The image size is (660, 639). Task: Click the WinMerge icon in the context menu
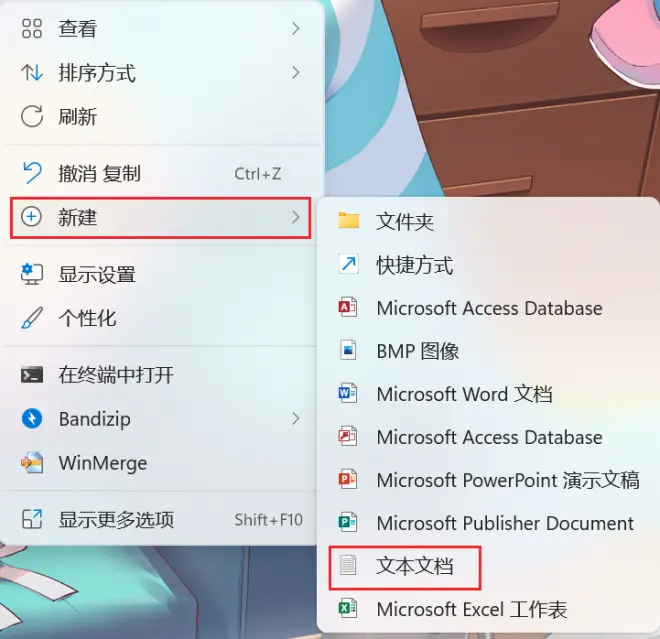click(x=32, y=463)
